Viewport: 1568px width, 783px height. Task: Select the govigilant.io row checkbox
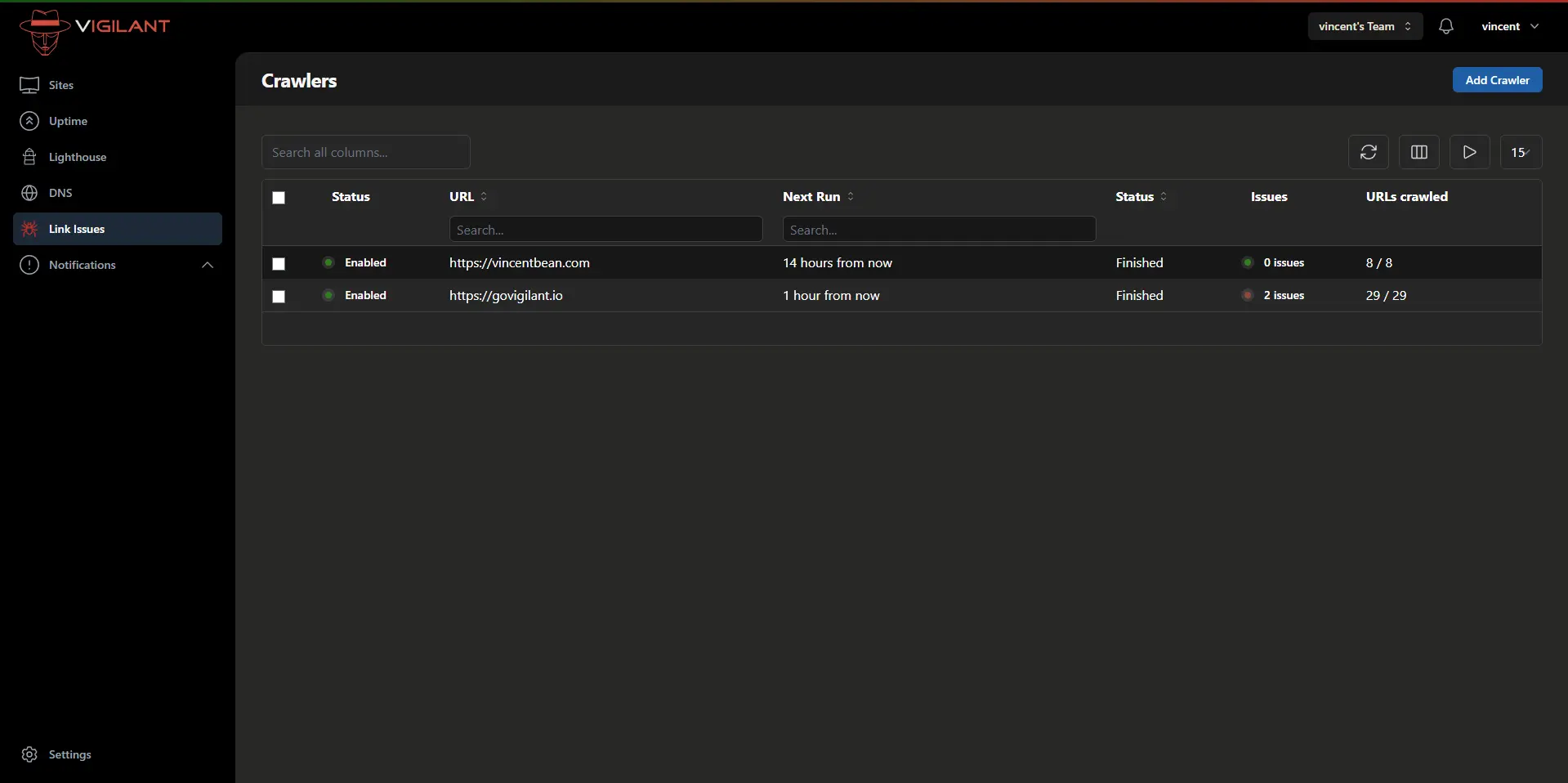pyautogui.click(x=279, y=297)
